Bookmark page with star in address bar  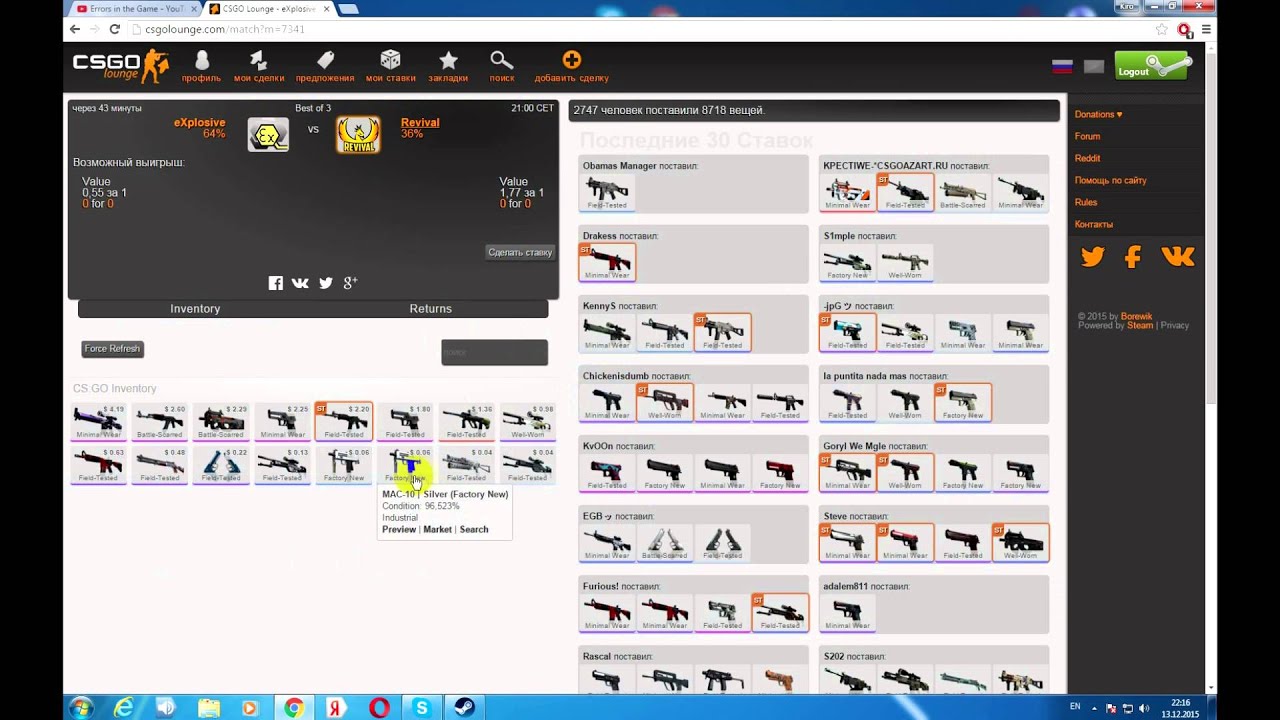[x=1162, y=30]
